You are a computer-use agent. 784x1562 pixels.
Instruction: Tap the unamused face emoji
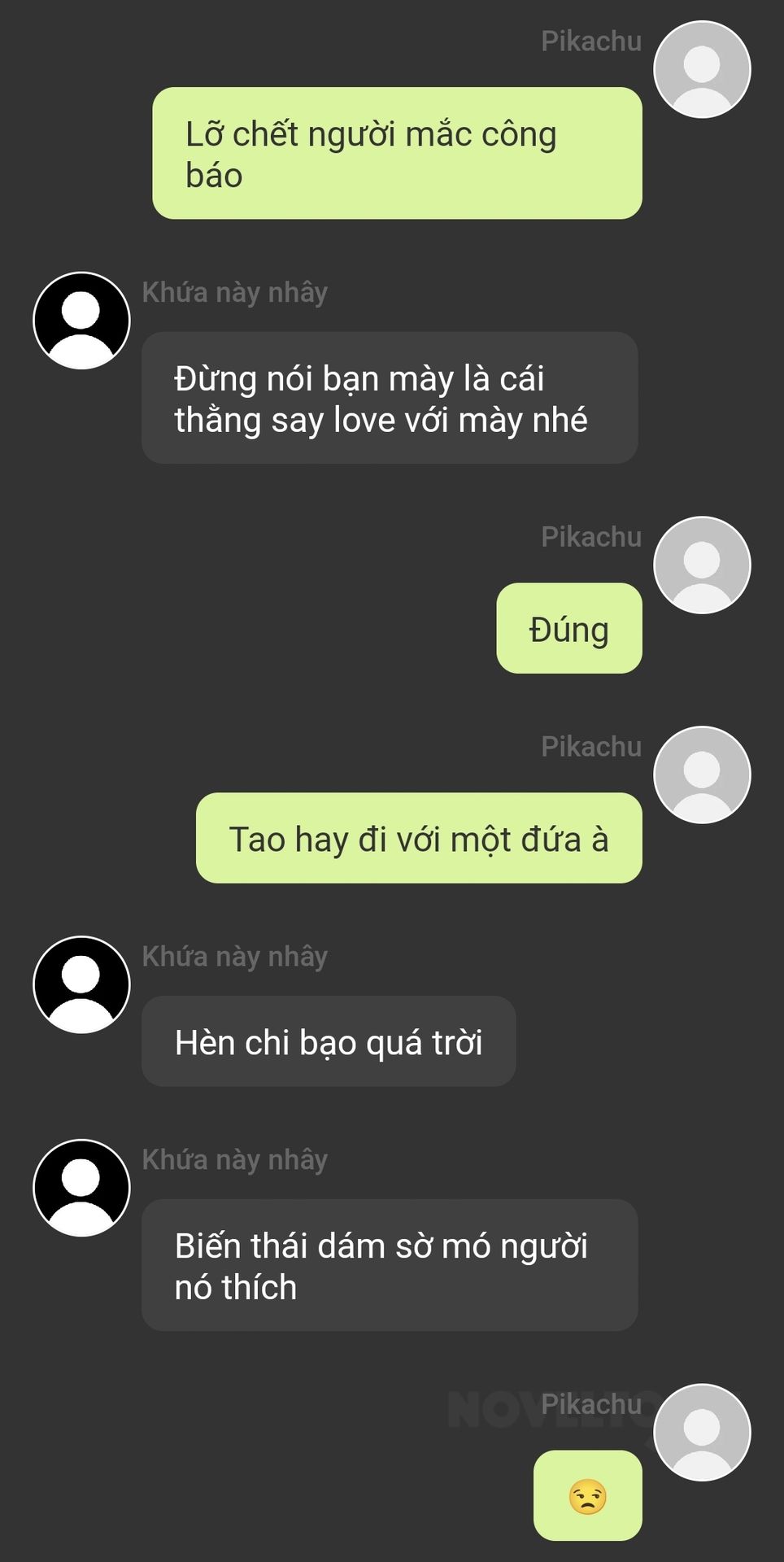click(588, 1496)
